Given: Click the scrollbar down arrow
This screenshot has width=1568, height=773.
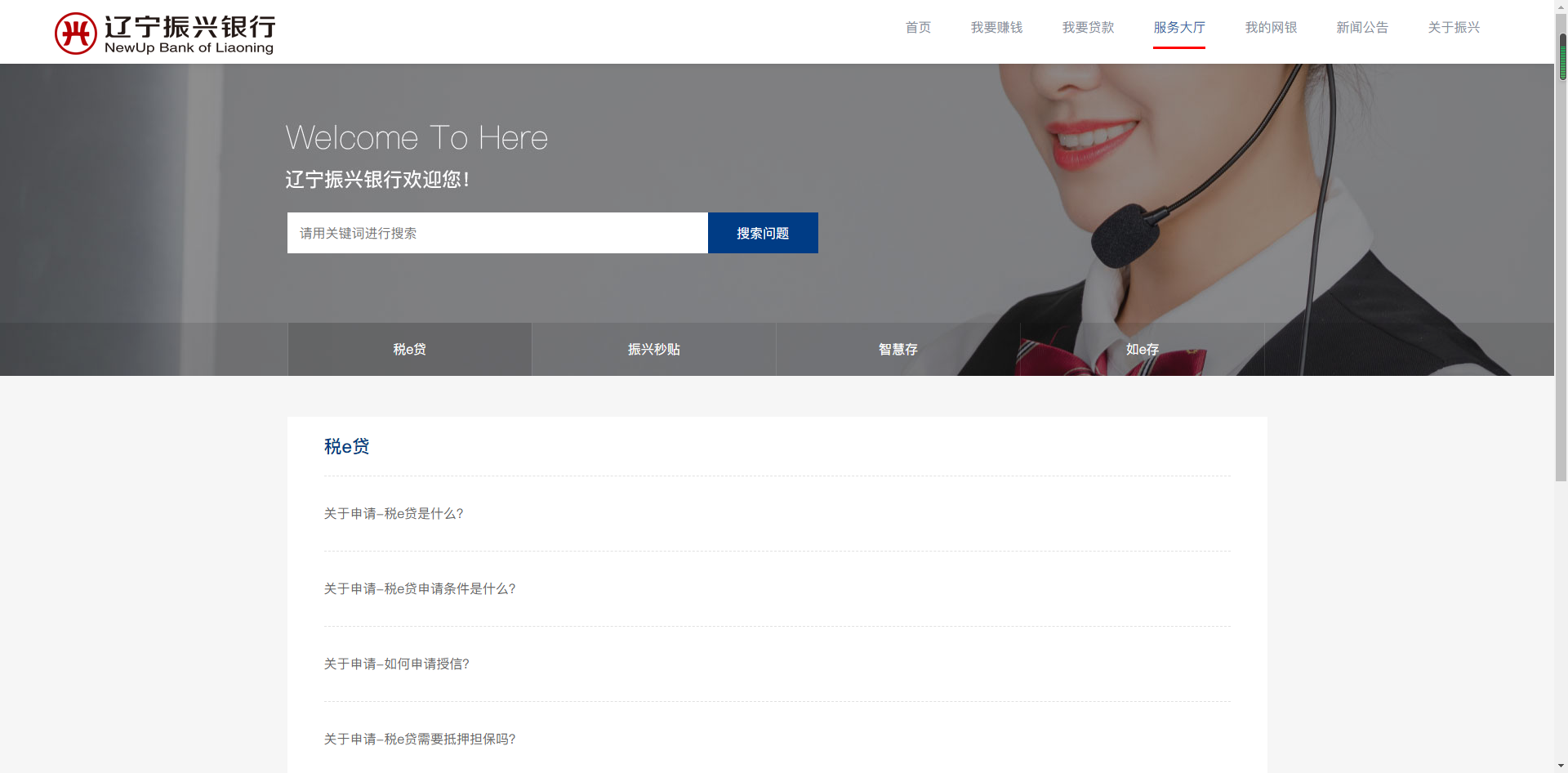Looking at the screenshot, I should tap(1561, 766).
